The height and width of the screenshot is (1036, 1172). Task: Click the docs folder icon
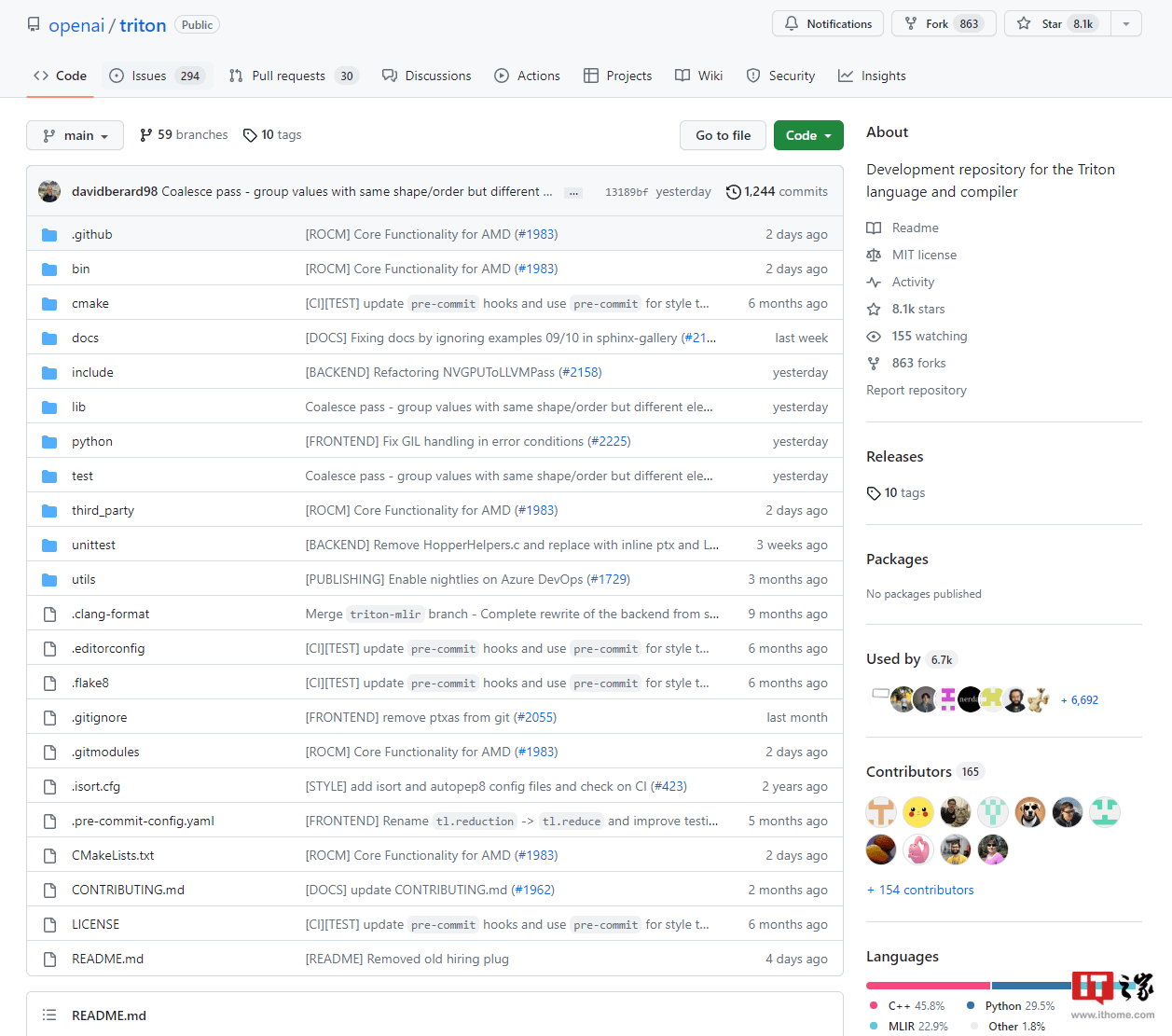pos(49,338)
